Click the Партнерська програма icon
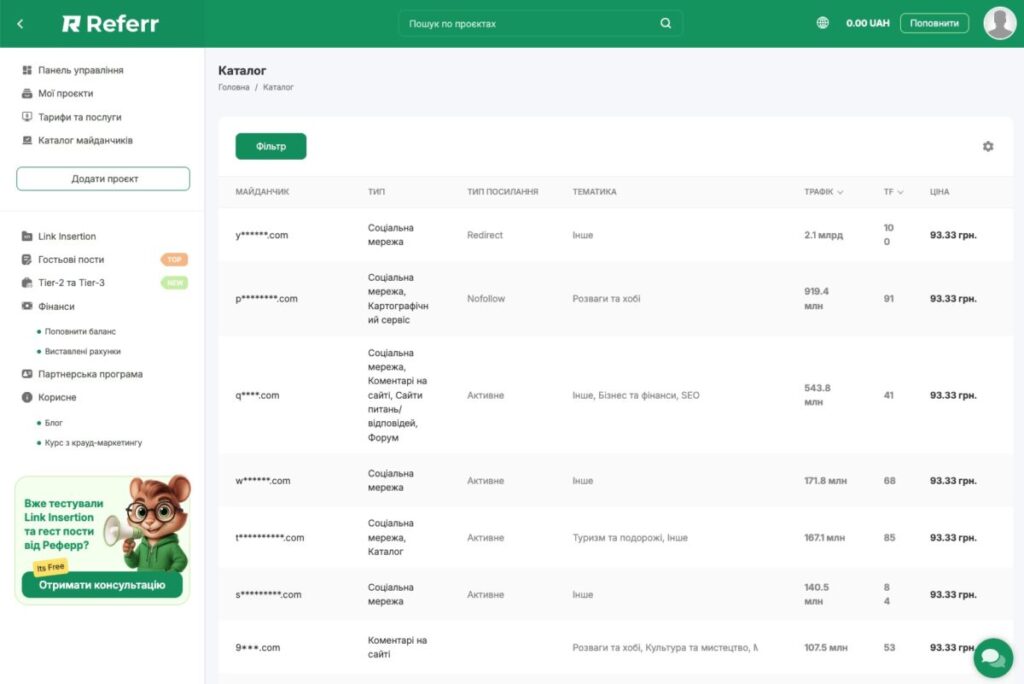The image size is (1024, 684). coord(27,374)
